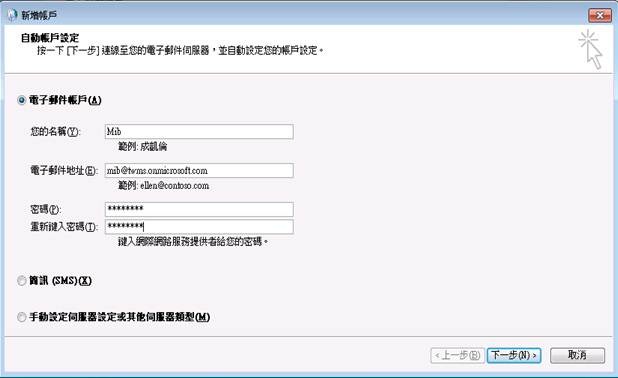Click the 重新鍵入密碼 retype password field
The width and height of the screenshot is (618, 378).
click(x=199, y=227)
